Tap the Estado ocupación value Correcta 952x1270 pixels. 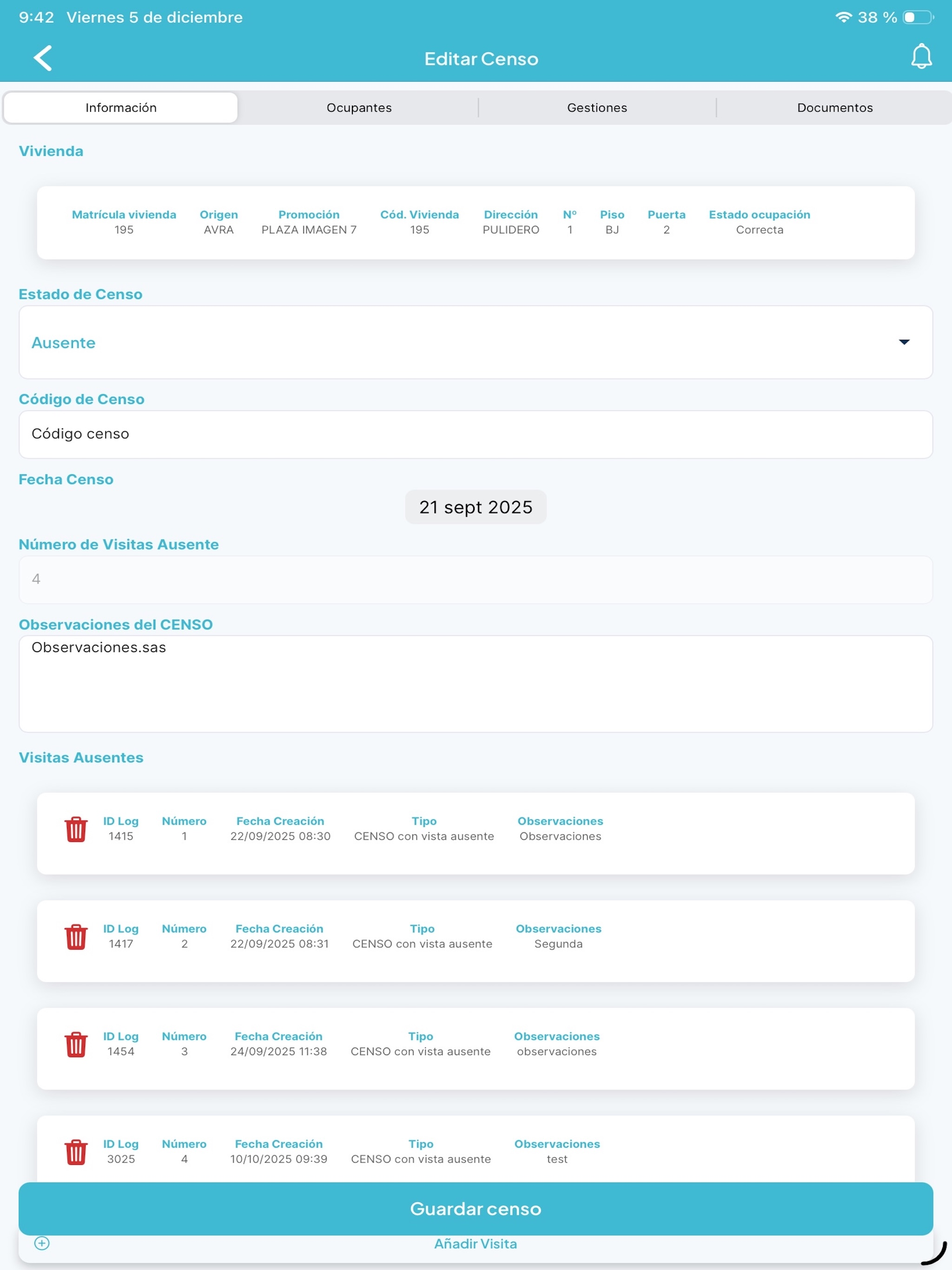pos(760,230)
